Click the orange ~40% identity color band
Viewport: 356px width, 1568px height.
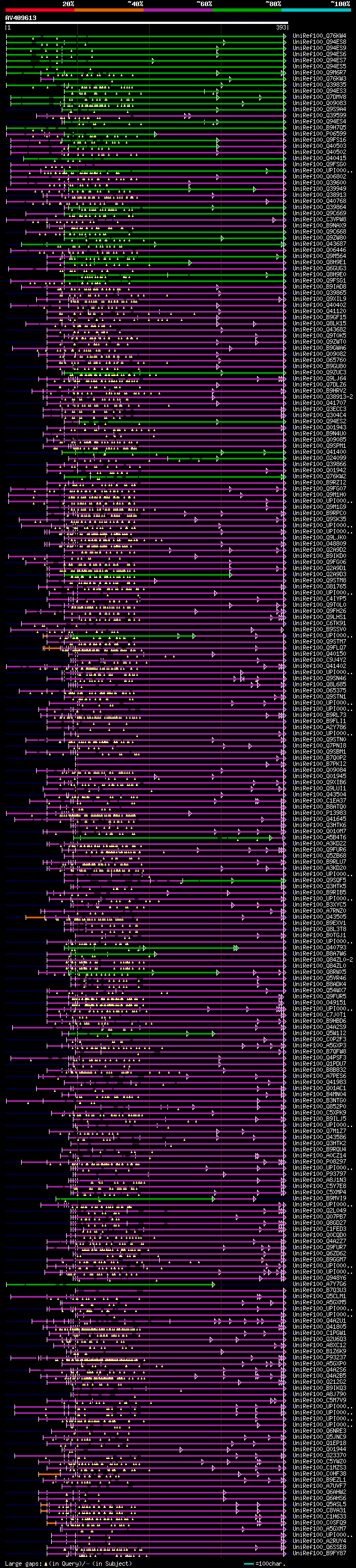pyautogui.click(x=109, y=10)
